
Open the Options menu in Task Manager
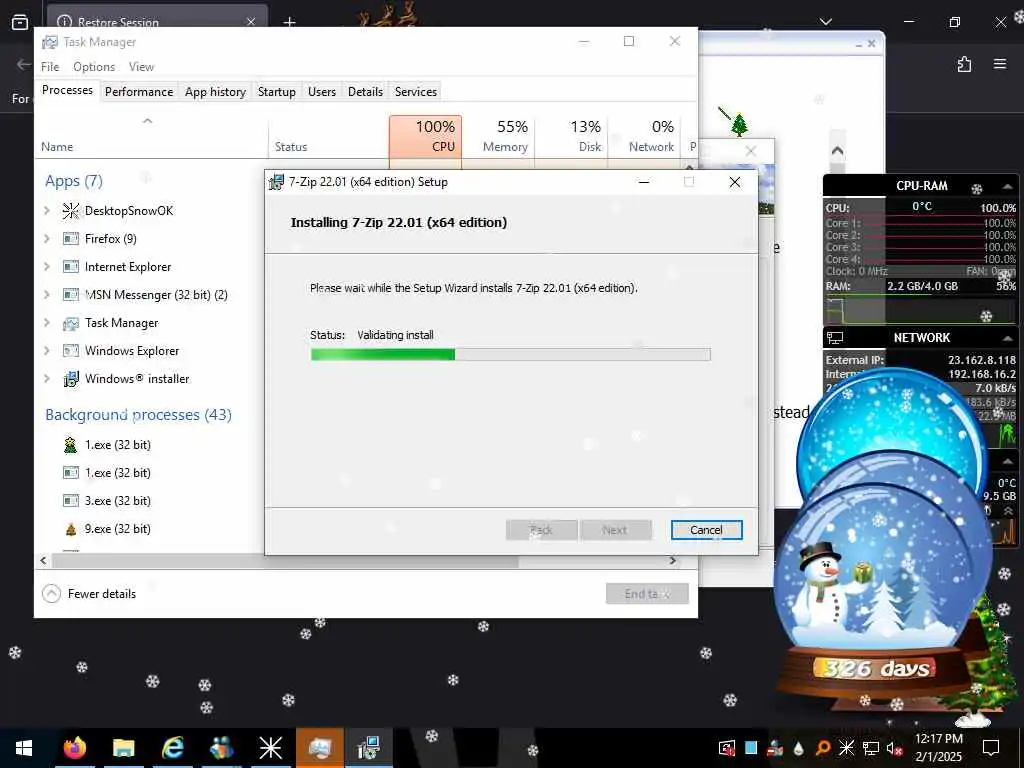click(x=94, y=67)
